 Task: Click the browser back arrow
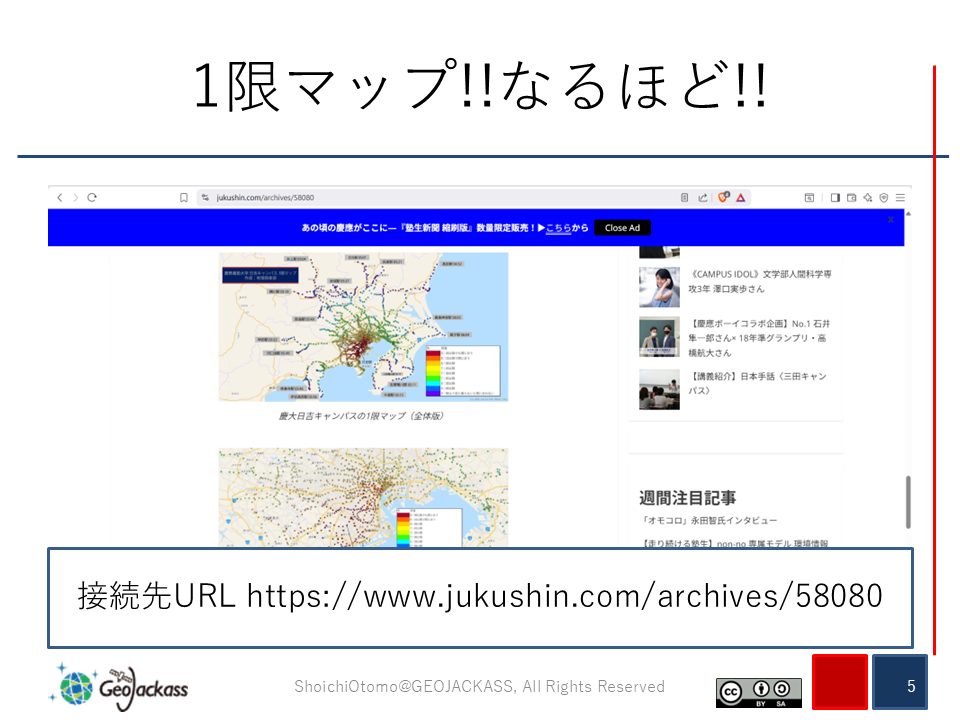tap(59, 198)
